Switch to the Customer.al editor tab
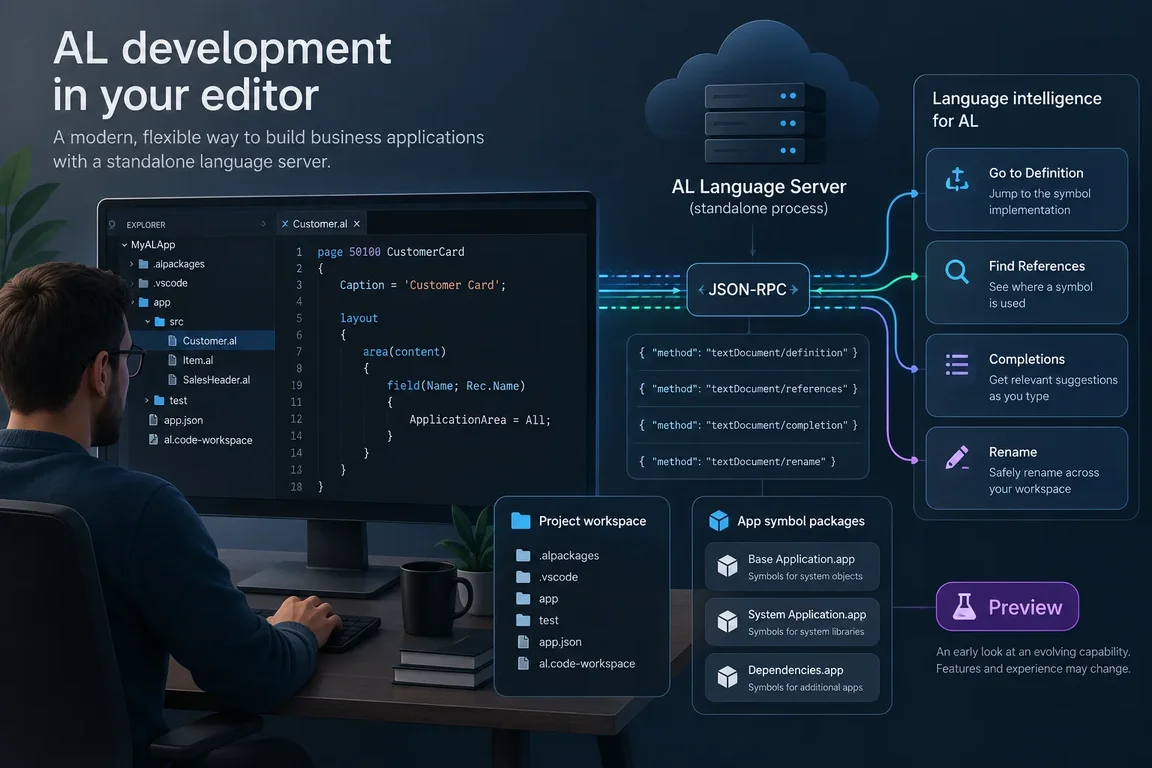Viewport: 1152px width, 768px height. [320, 224]
